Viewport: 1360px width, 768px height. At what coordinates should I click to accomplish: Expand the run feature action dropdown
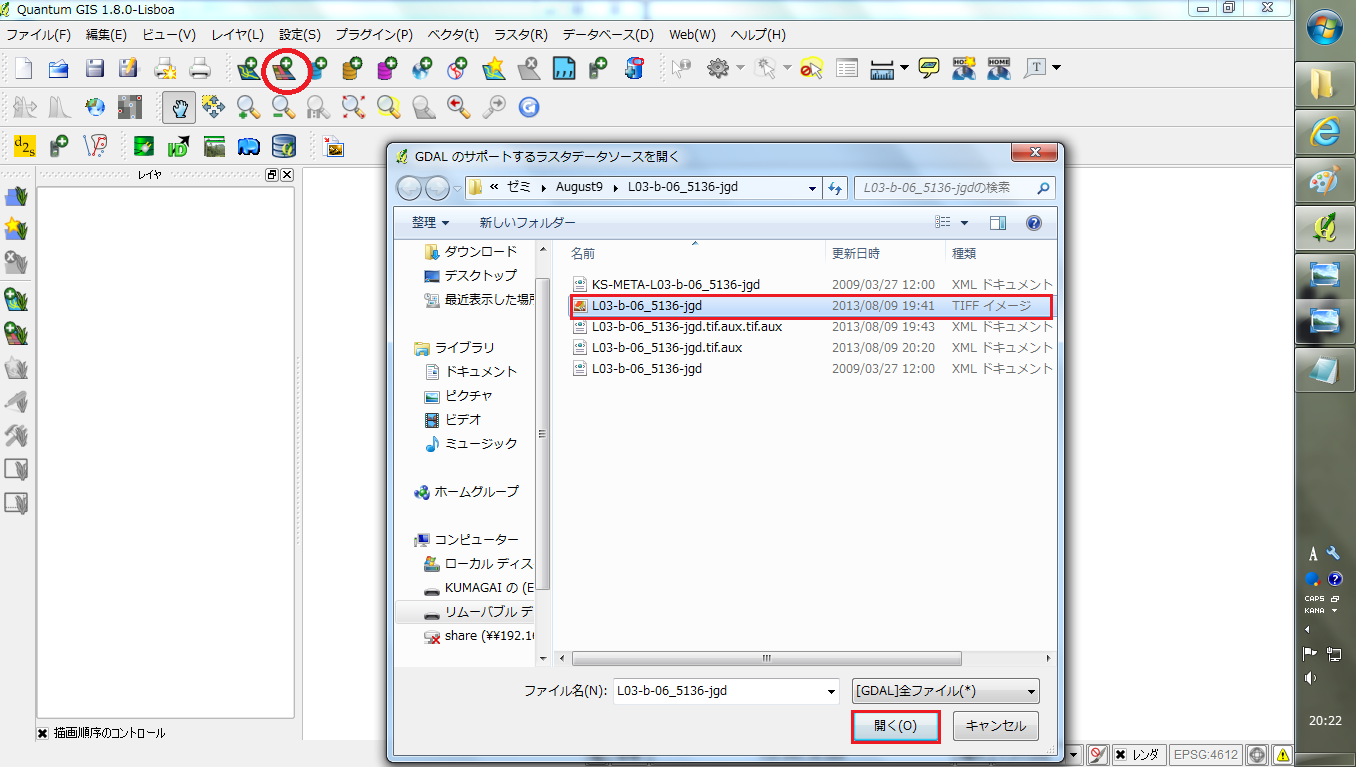point(740,69)
